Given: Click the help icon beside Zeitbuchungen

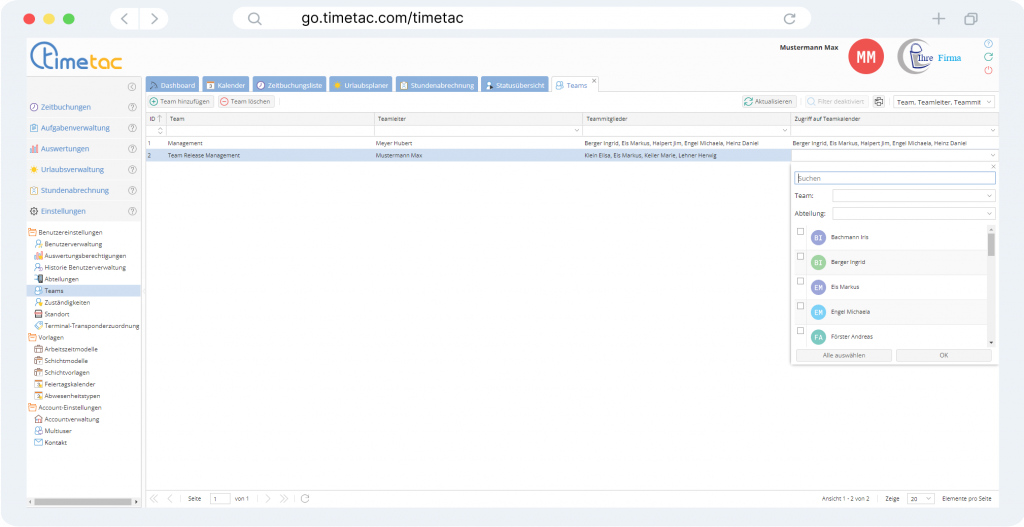Looking at the screenshot, I should pos(132,107).
